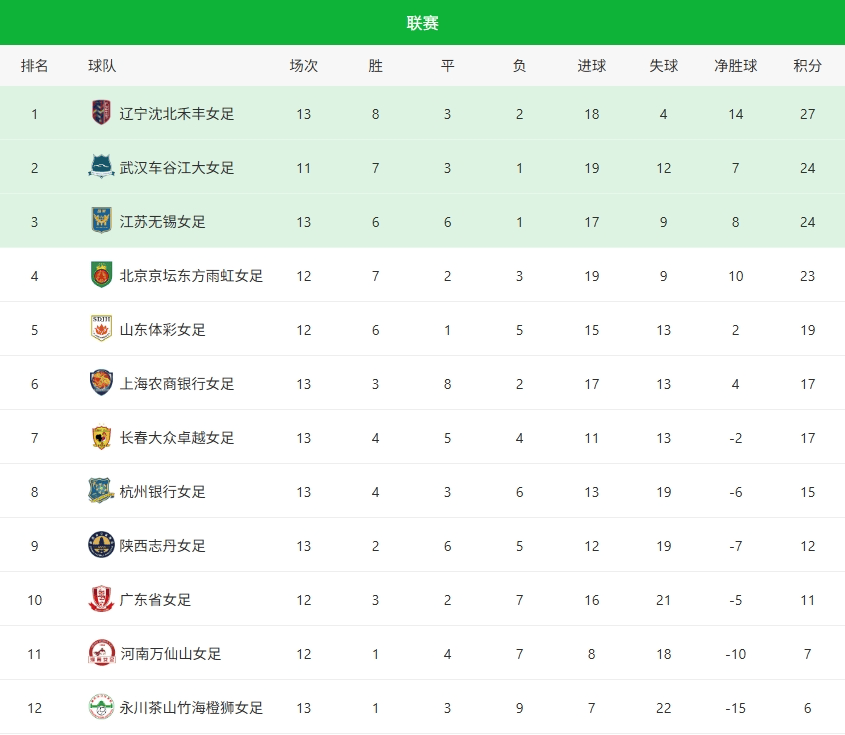Select the 联赛 tab header
The width and height of the screenshot is (845, 735).
422,23
